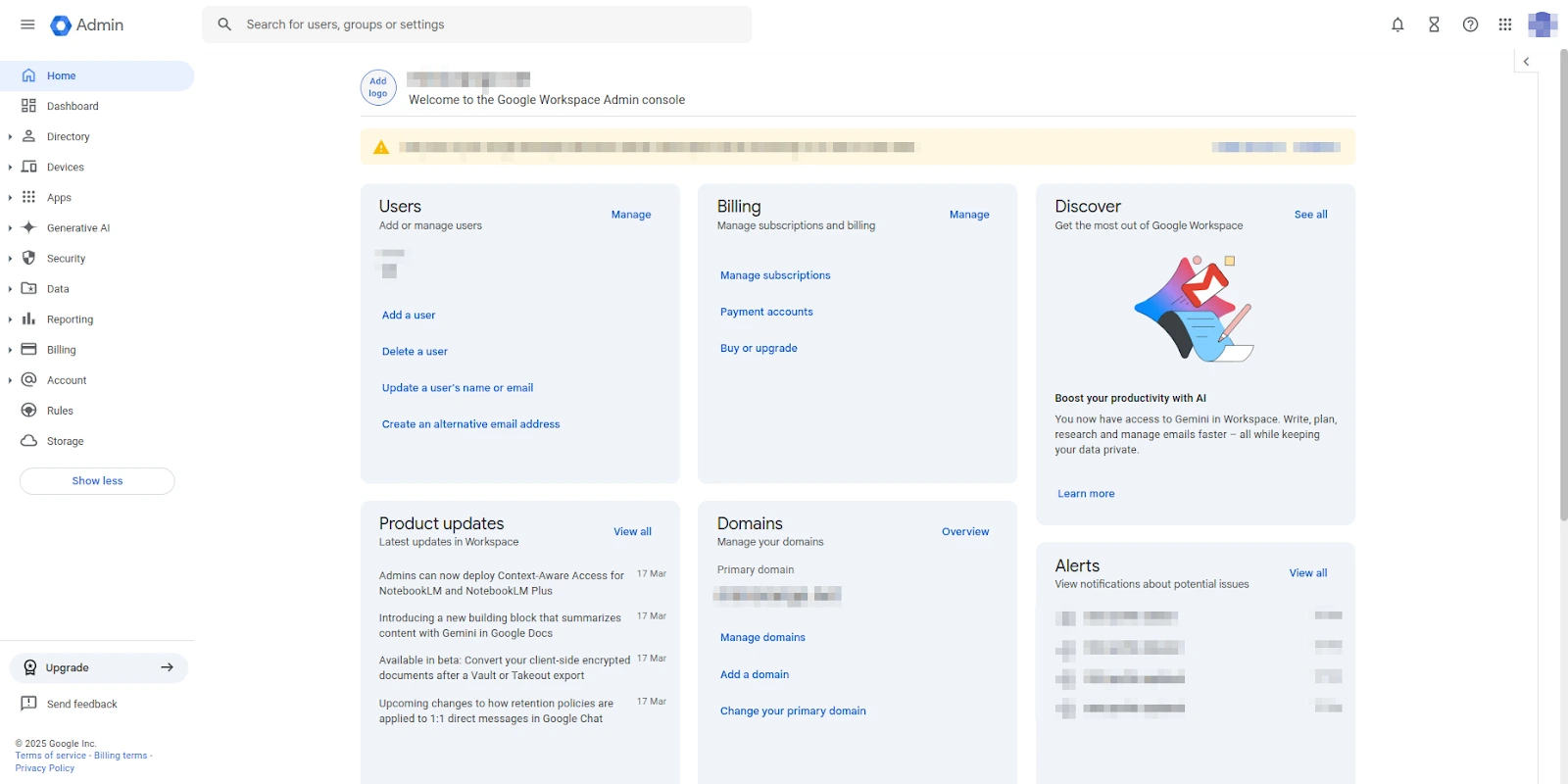Click the Delete a user link
This screenshot has width=1568, height=784.
pyautogui.click(x=415, y=351)
